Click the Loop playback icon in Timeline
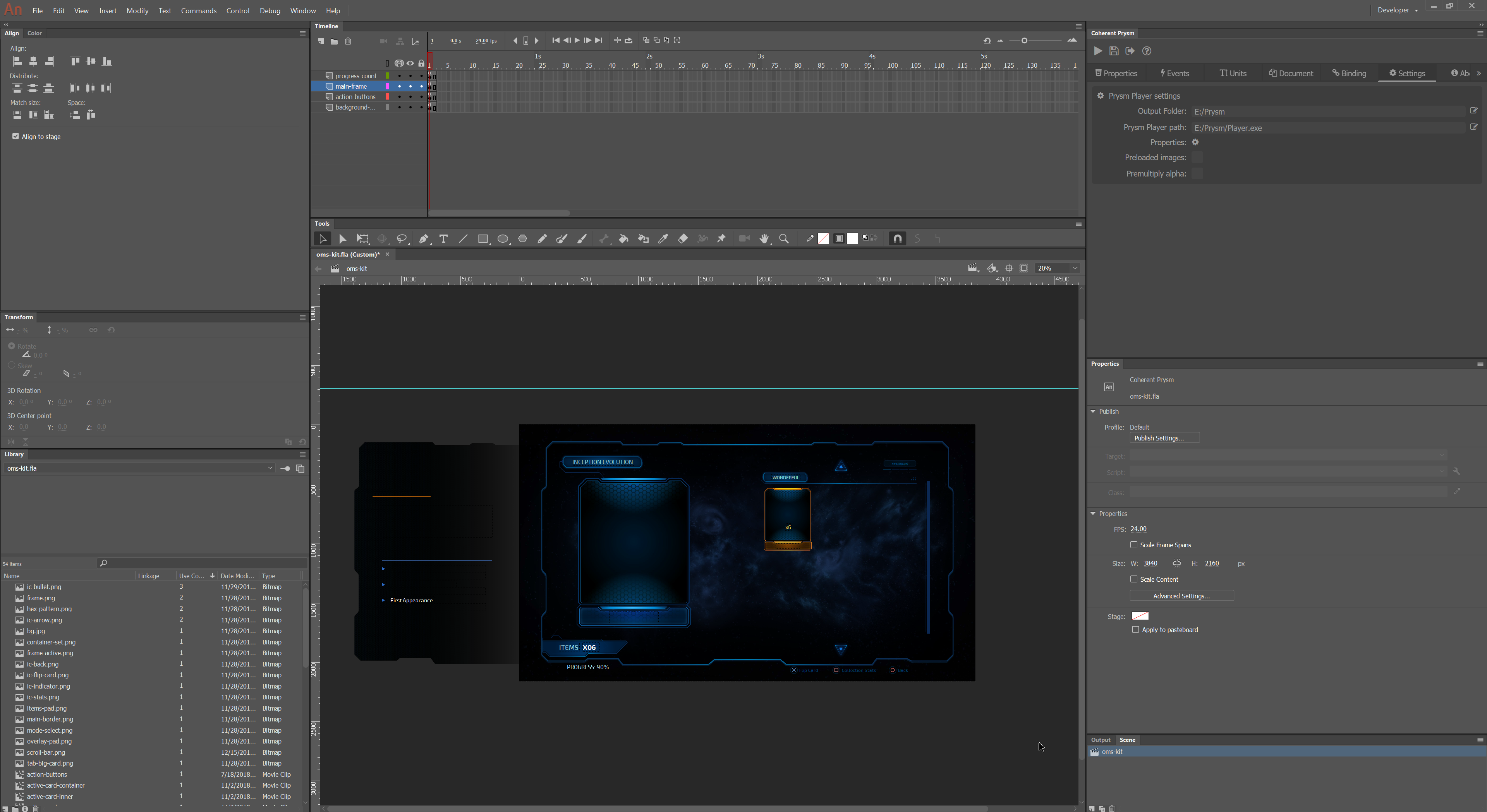This screenshot has width=1487, height=812. coord(629,40)
